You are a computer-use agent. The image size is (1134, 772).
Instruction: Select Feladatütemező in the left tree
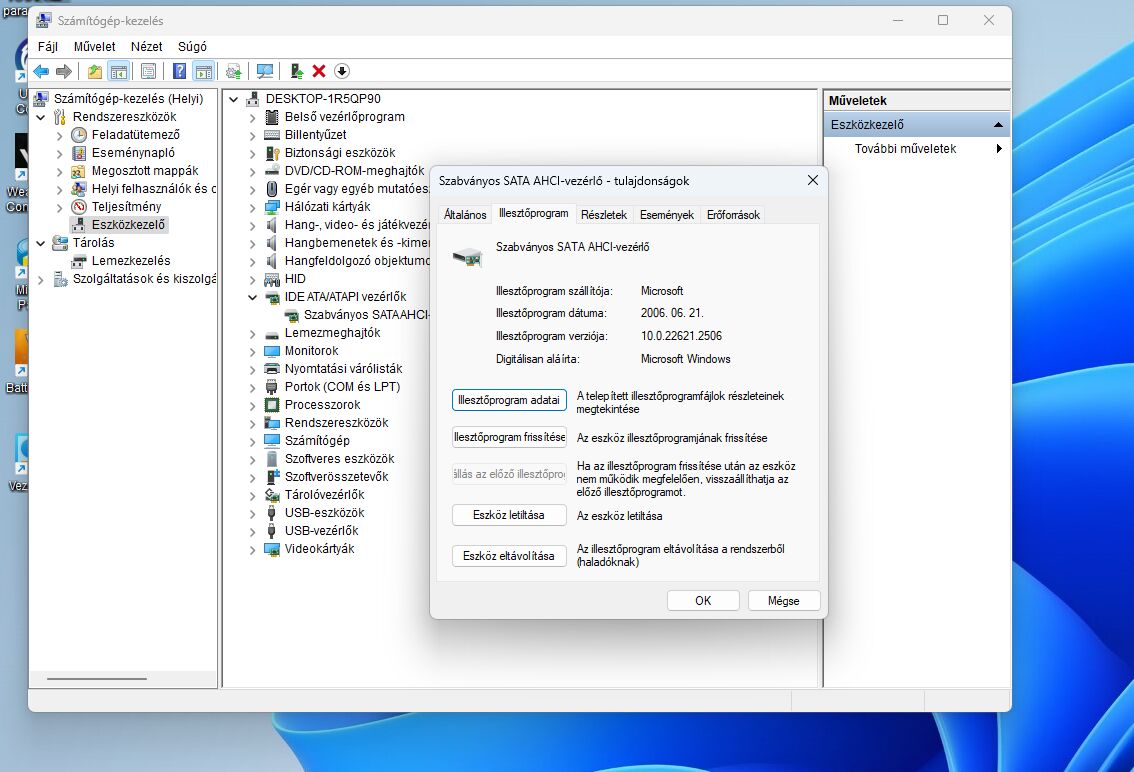135,135
